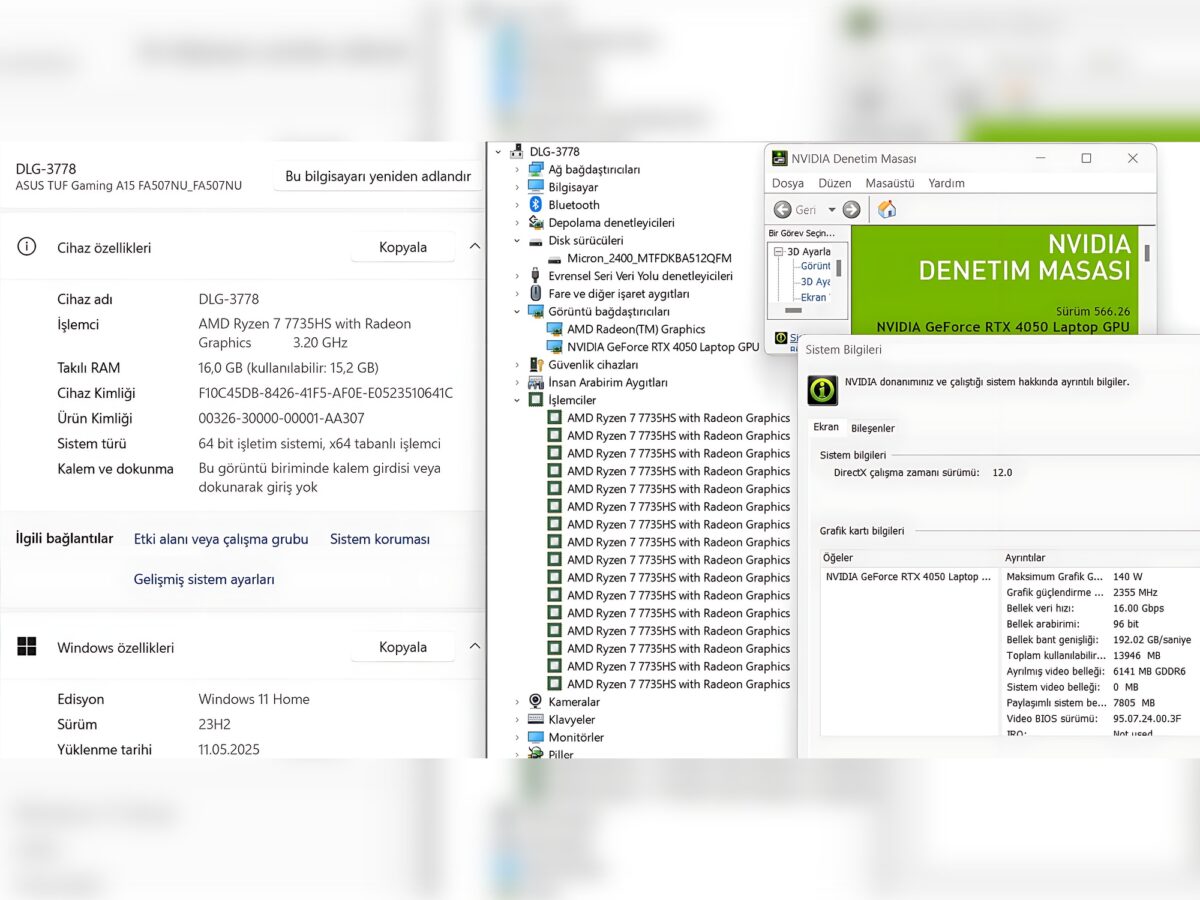Click the NVIDIA Control Panel back arrow
The width and height of the screenshot is (1200, 900).
tap(783, 210)
